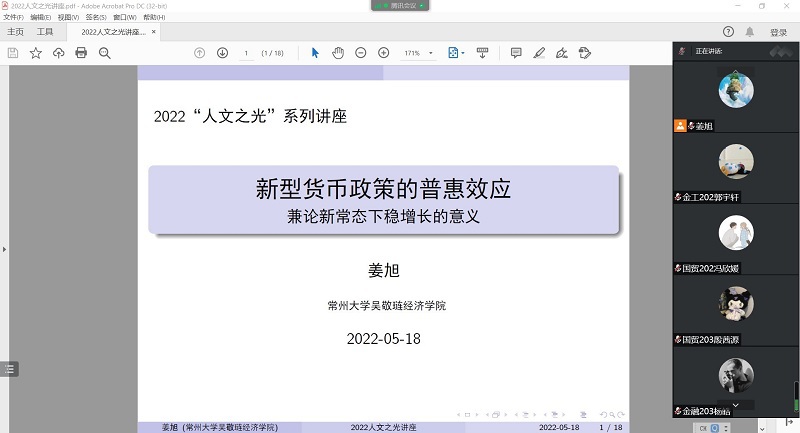
Task: Click the 登录 sign-in button
Action: point(778,32)
